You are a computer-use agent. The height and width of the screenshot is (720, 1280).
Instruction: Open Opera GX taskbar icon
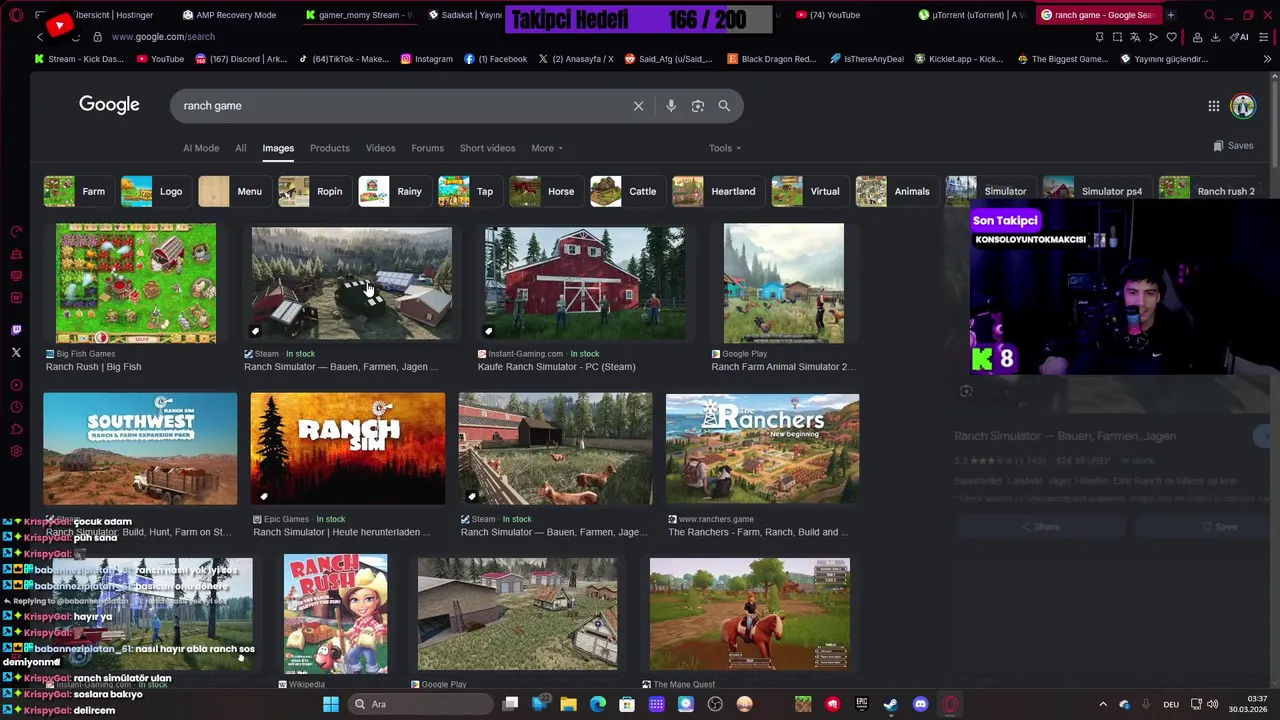click(950, 704)
